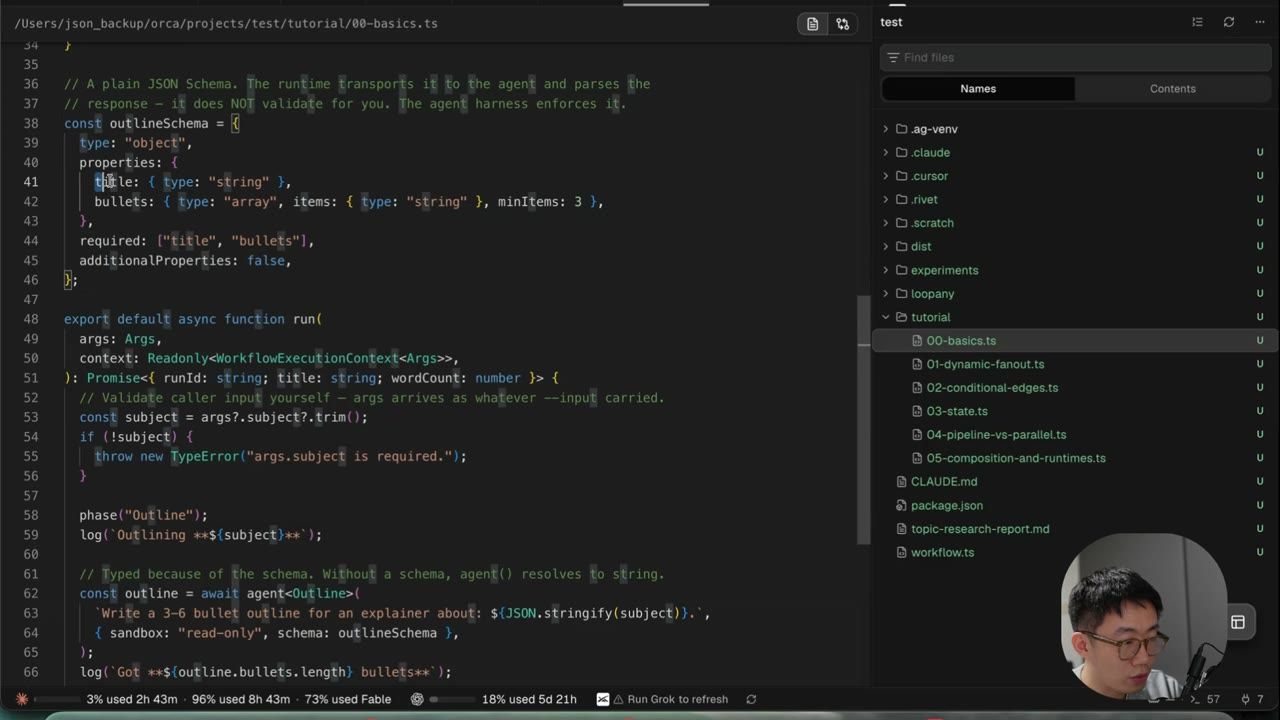1280x720 pixels.
Task: Click the "96% used 8h 43m" status text
Action: [x=240, y=699]
